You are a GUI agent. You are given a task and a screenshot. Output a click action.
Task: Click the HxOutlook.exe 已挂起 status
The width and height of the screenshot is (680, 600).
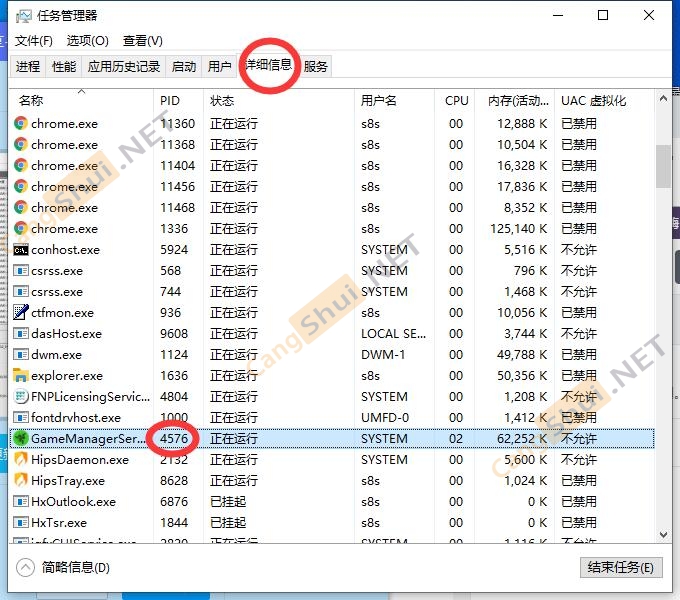(228, 502)
